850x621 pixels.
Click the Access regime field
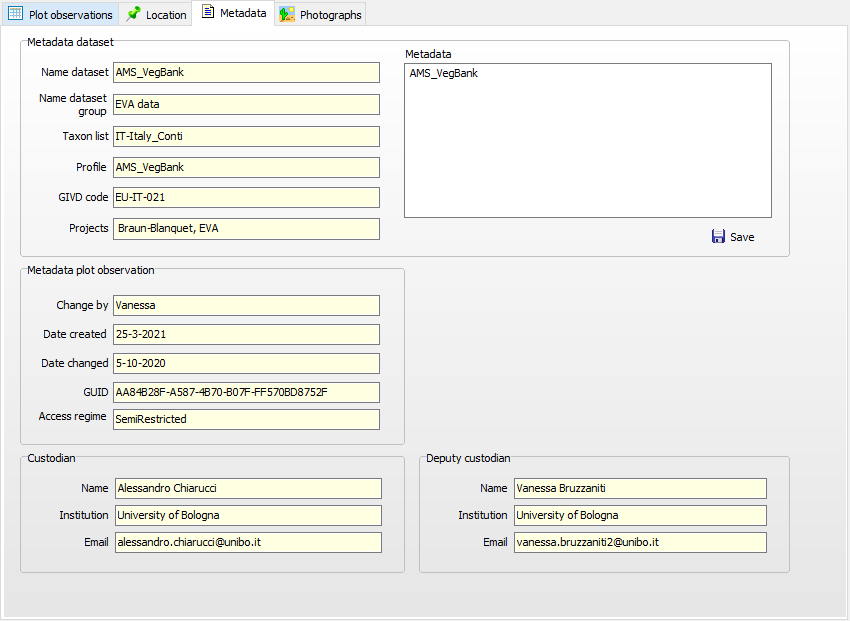246,419
